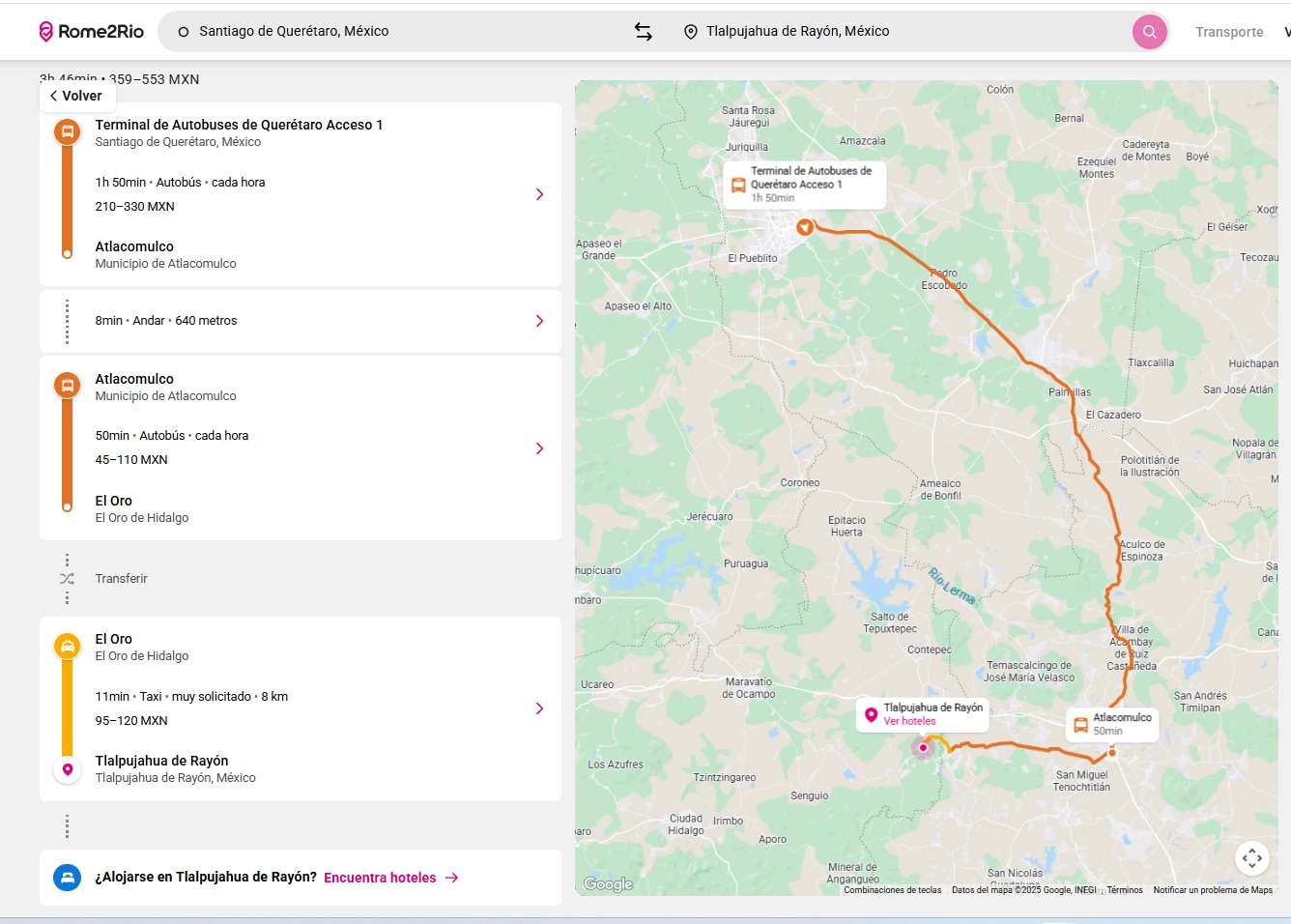Go back with the Volver button
The height and width of the screenshot is (924, 1291).
tap(76, 96)
